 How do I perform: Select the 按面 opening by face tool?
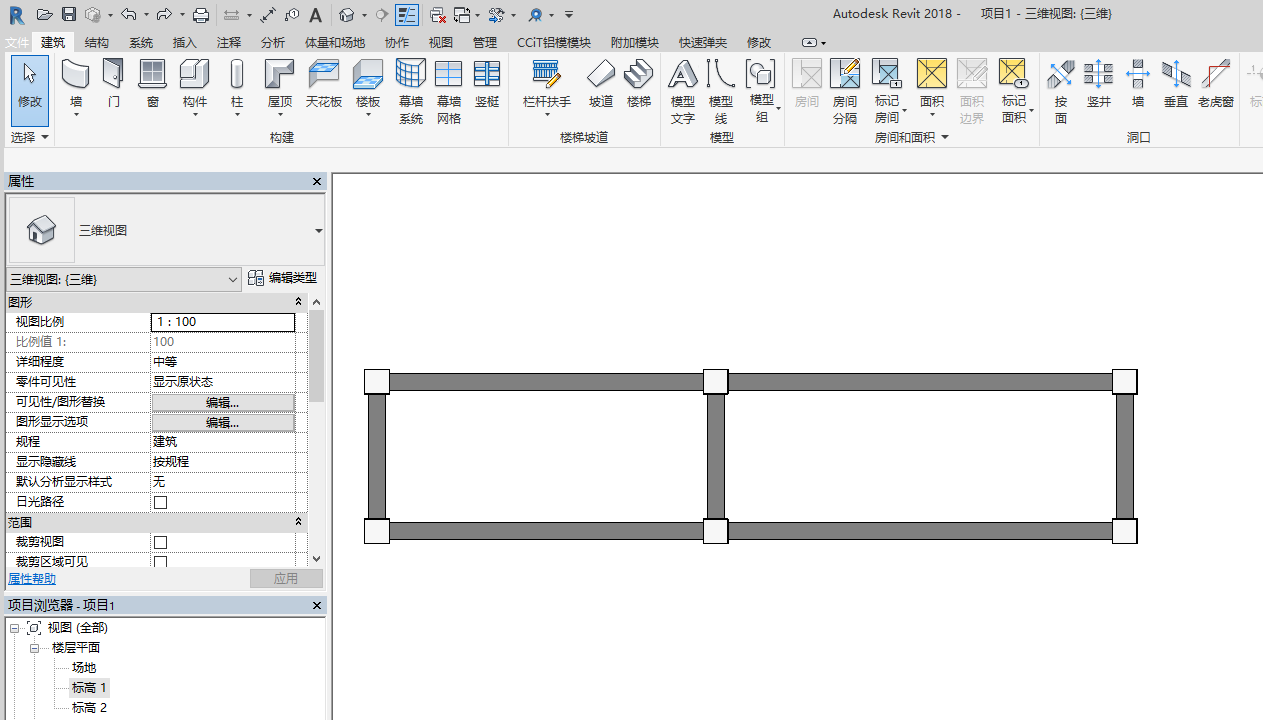[x=1061, y=91]
